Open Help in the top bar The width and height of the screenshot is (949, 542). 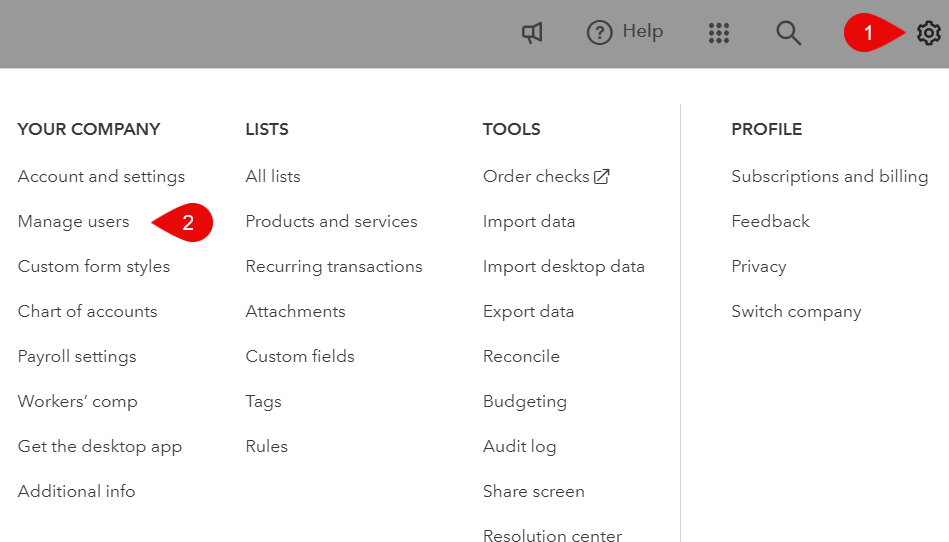tap(625, 32)
